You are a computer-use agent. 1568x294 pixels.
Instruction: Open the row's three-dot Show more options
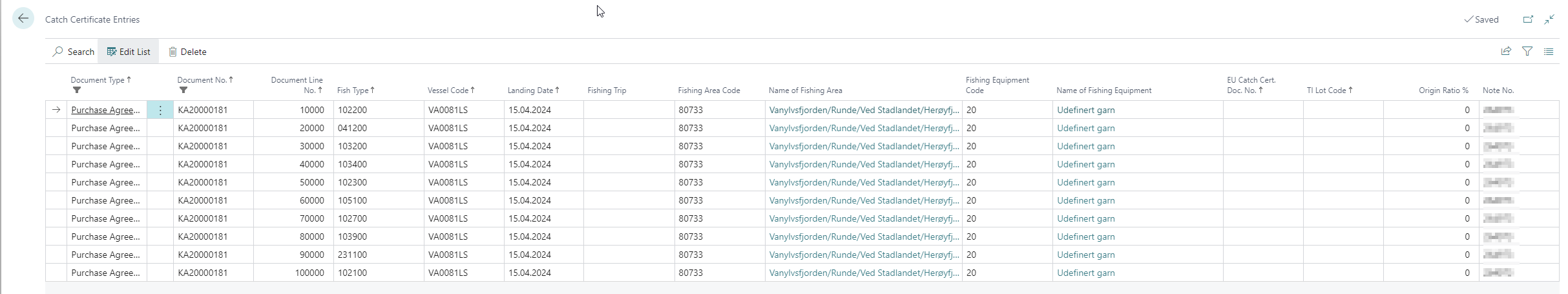click(x=160, y=110)
